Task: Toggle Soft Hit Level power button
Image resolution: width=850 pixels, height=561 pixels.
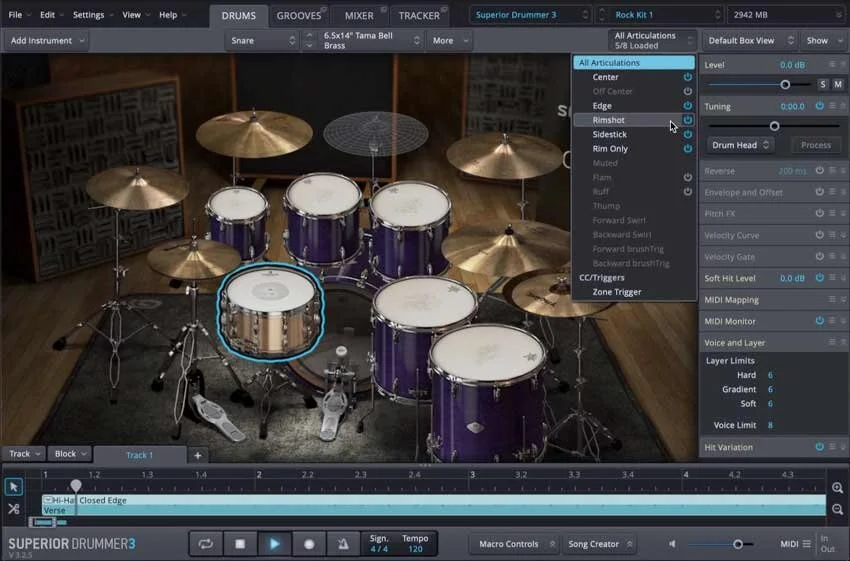Action: pos(820,278)
